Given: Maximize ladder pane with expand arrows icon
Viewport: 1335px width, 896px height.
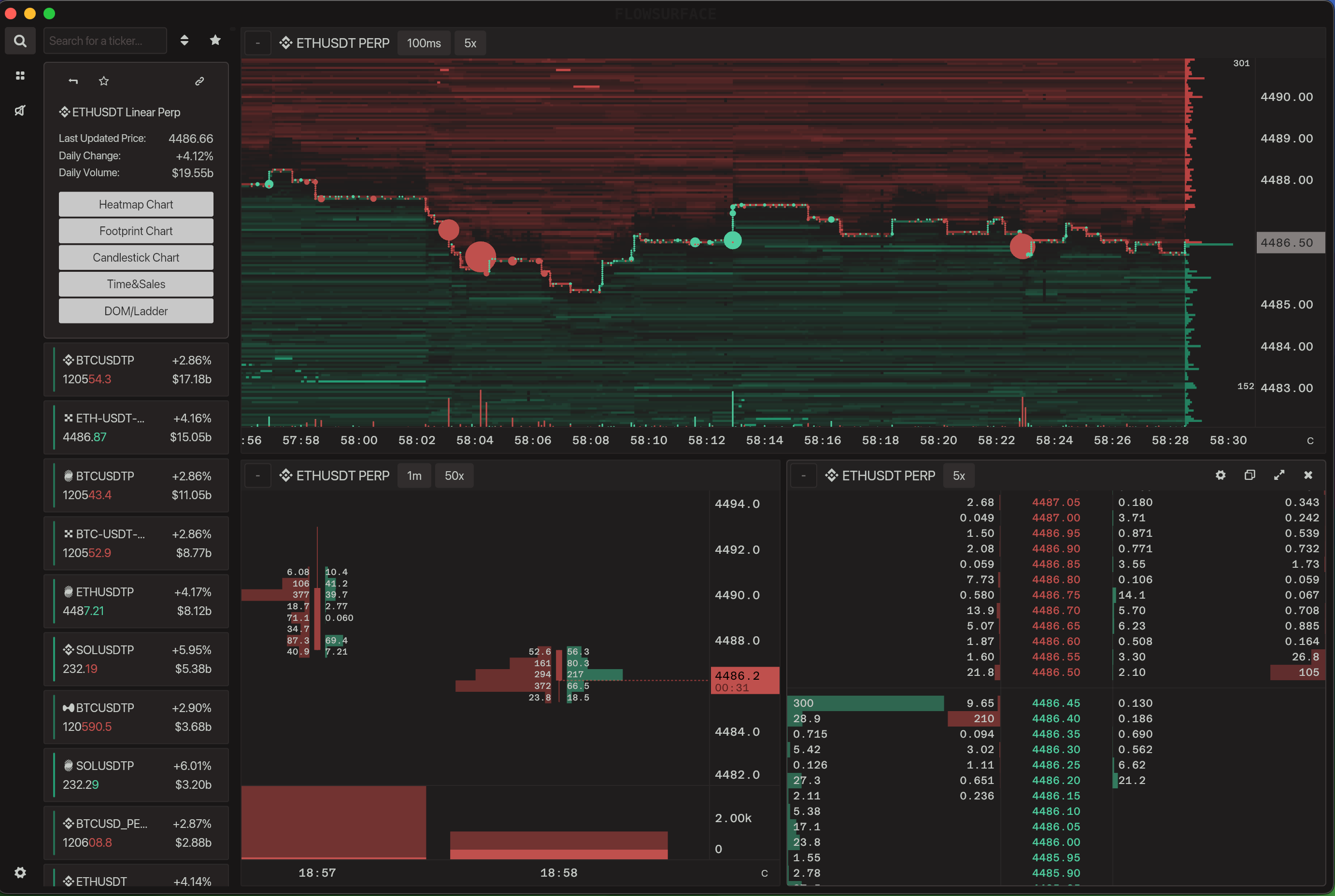Looking at the screenshot, I should [1279, 475].
